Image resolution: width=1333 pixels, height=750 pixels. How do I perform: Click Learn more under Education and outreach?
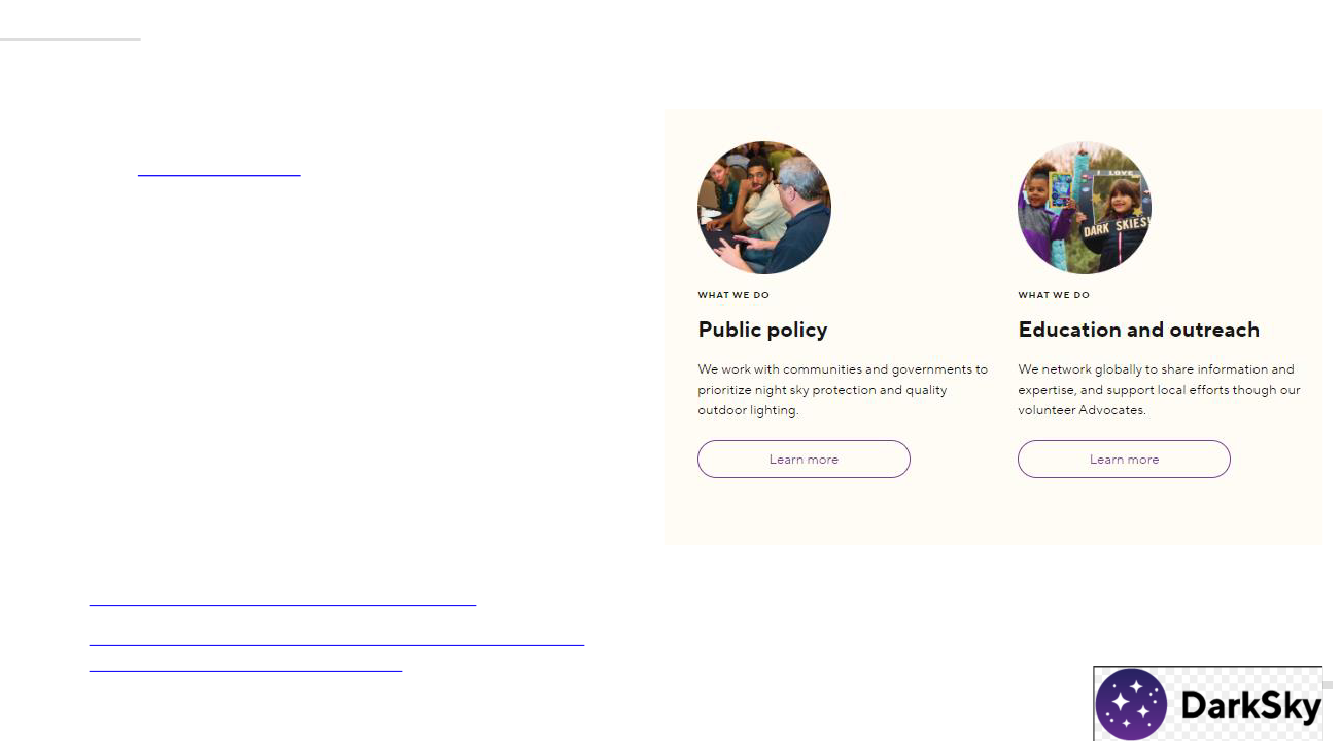[x=1124, y=459]
